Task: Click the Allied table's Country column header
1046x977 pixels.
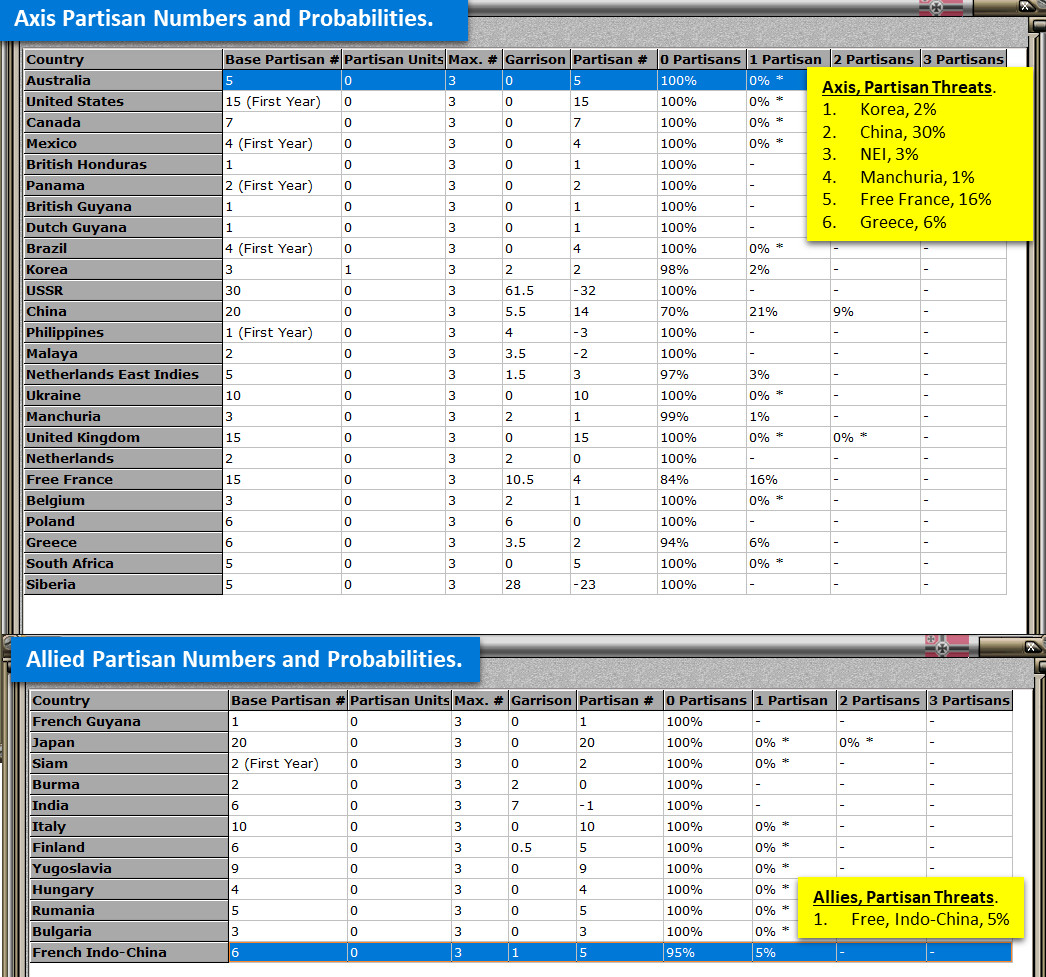Action: [x=129, y=700]
